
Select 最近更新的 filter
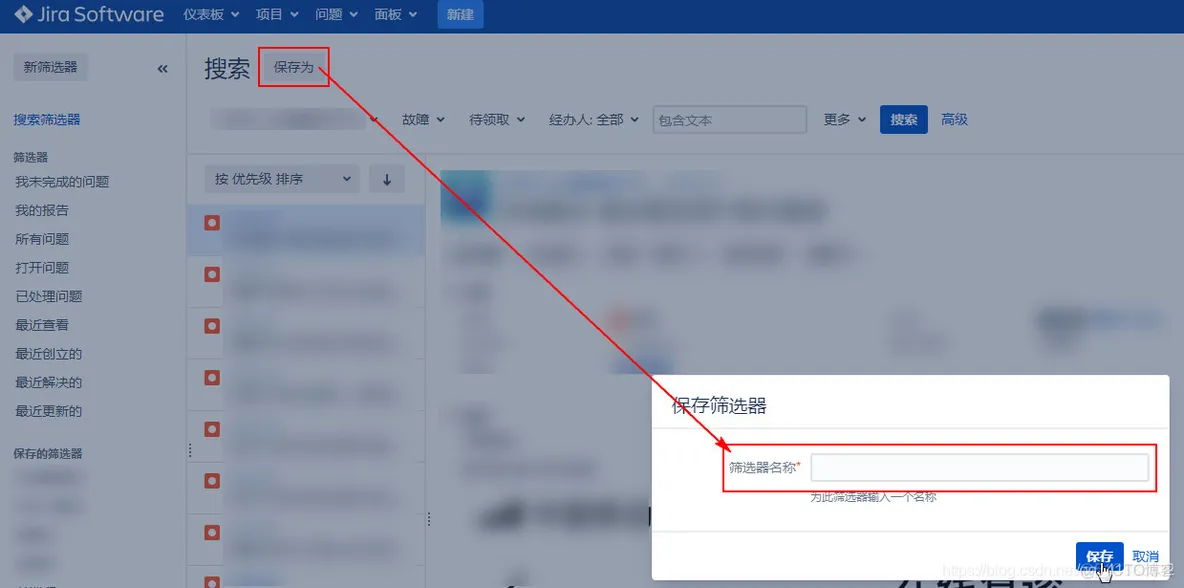coord(48,411)
